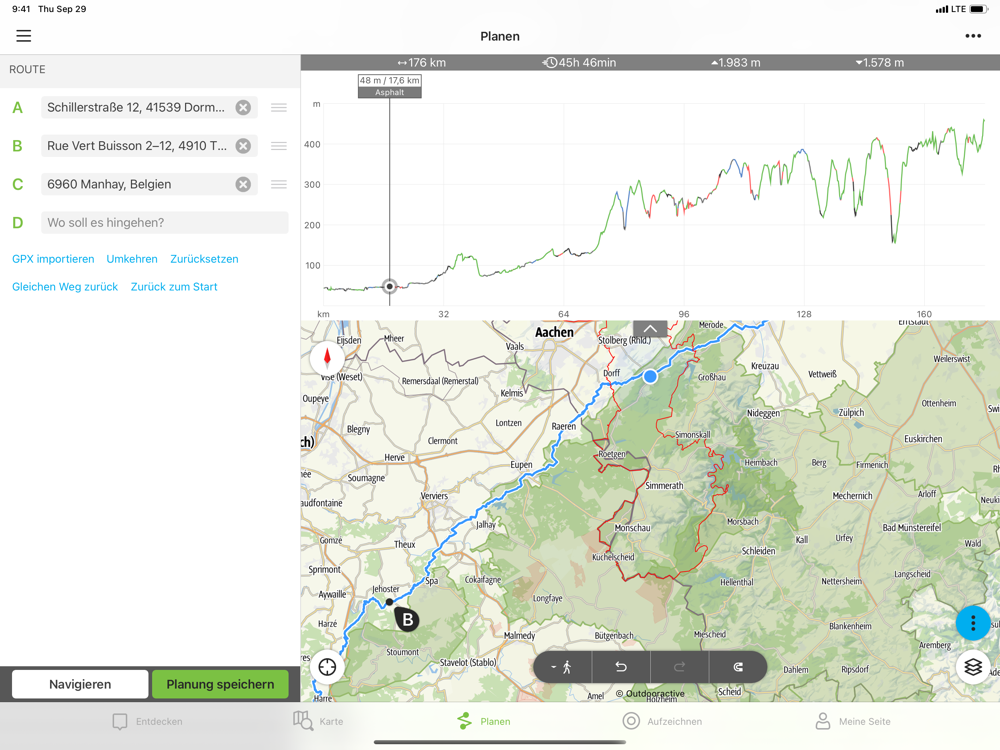Edit waypoint C Manhay field
Screen dimensions: 1000x750
(x=149, y=184)
